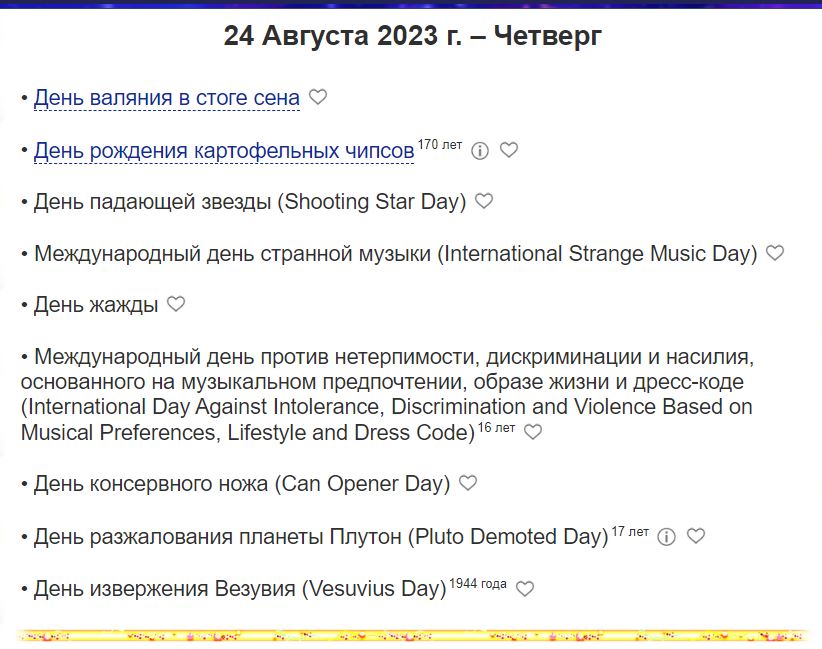Open the День валяния в стоге сена link
This screenshot has width=822, height=649.
tap(167, 97)
